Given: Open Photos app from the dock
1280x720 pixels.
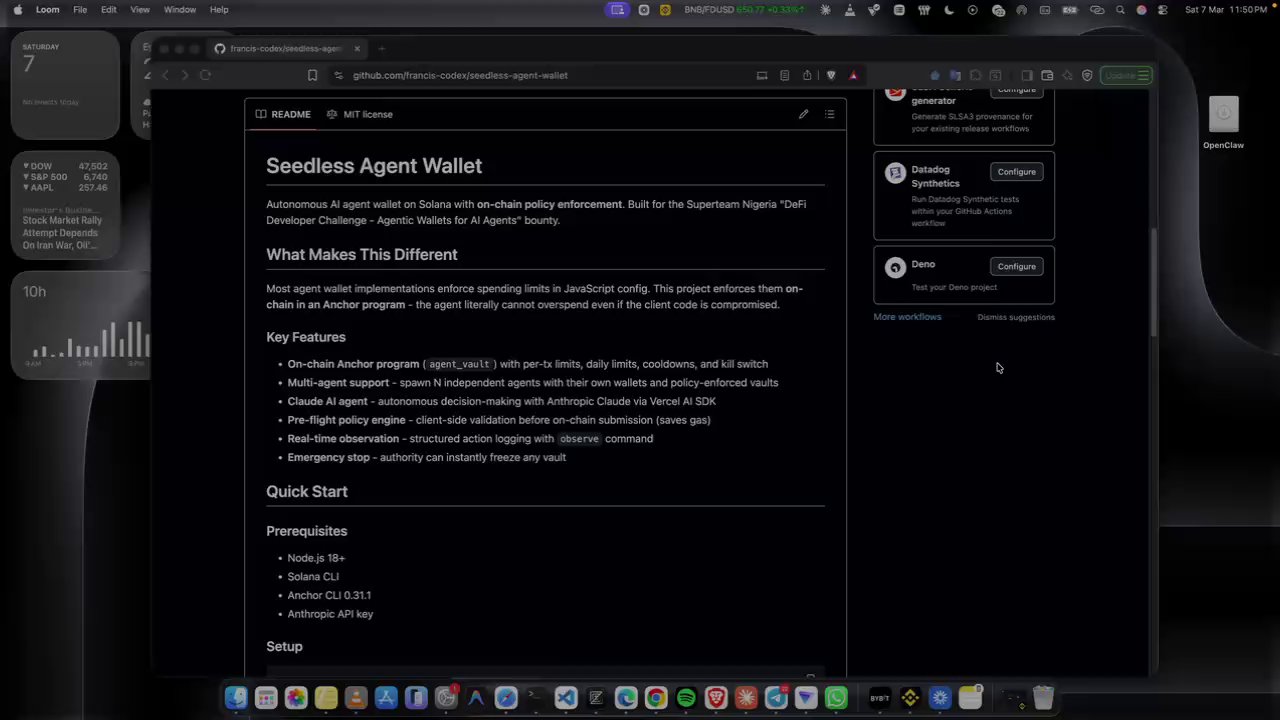Looking at the screenshot, I should pyautogui.click(x=296, y=698).
